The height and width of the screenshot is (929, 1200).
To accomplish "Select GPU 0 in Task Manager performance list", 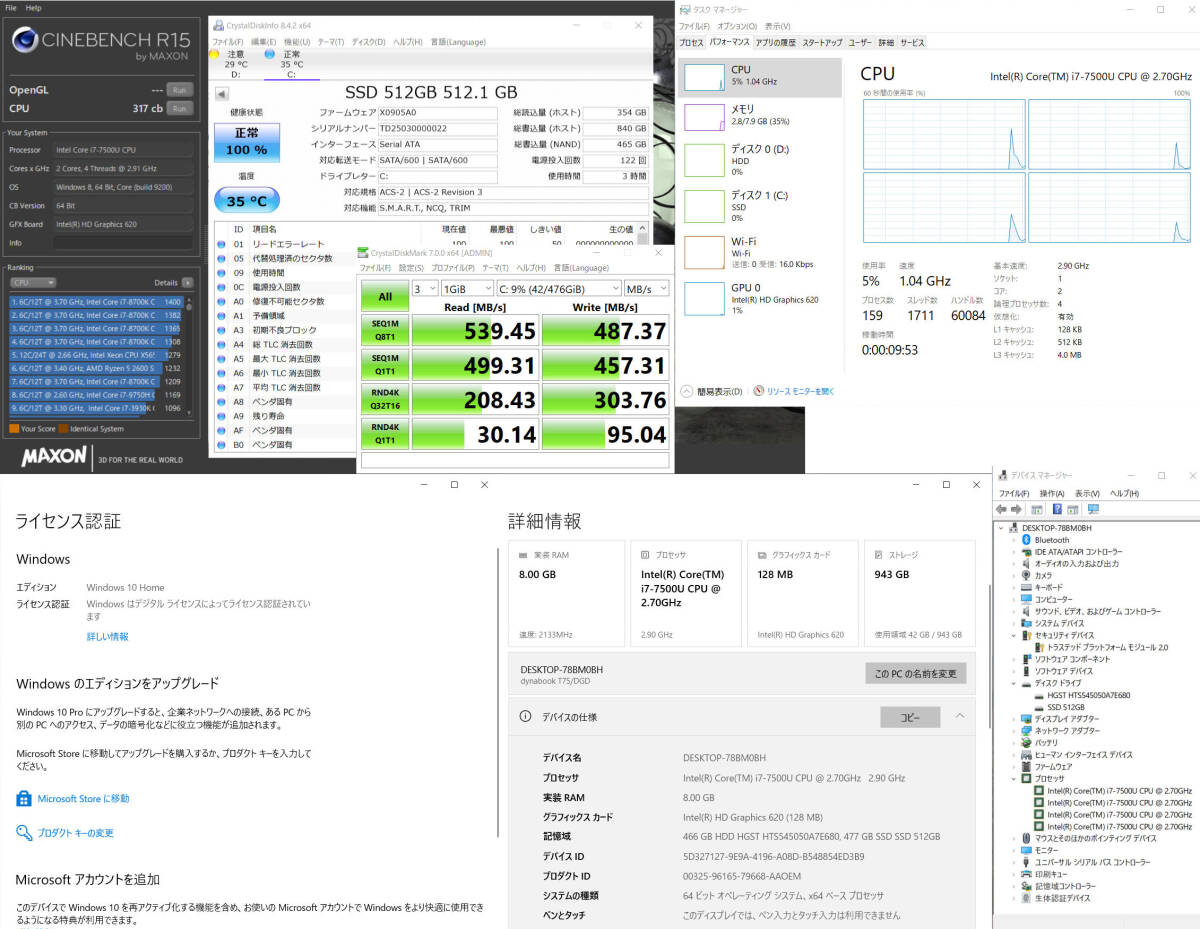I will pos(758,299).
